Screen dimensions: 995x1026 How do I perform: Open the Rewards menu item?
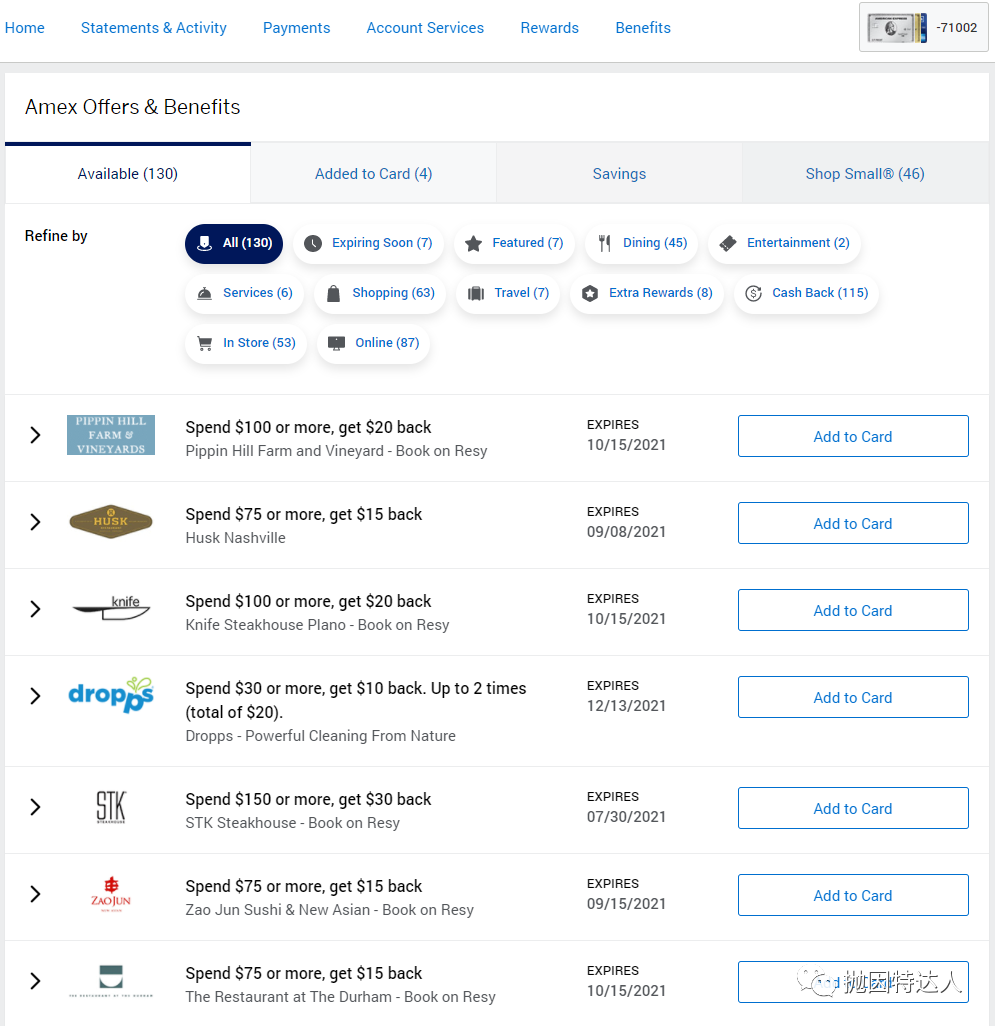point(549,28)
